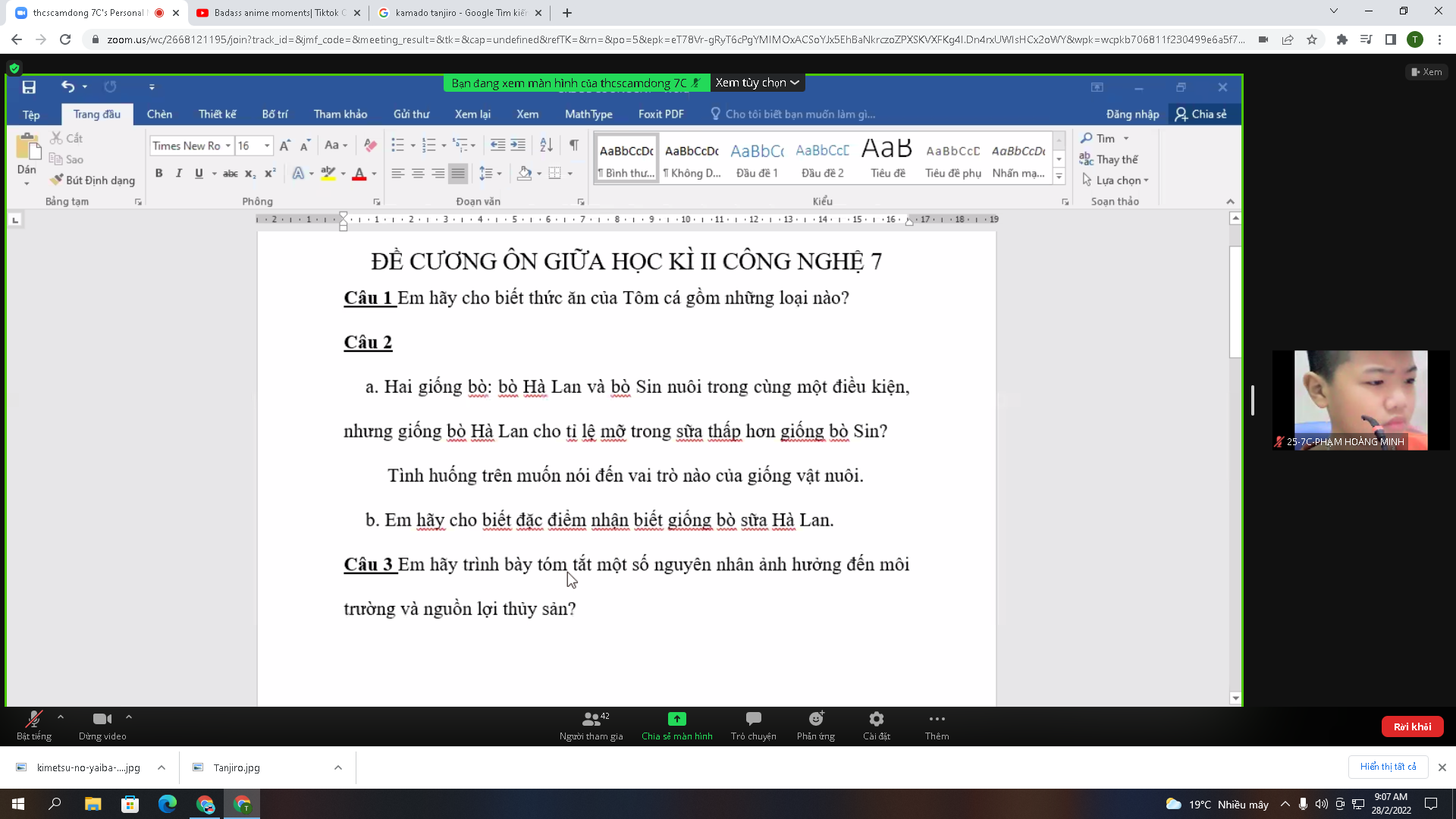Switch to the Thiết kế (Design) tab
The image size is (1456, 819).
[x=218, y=115]
